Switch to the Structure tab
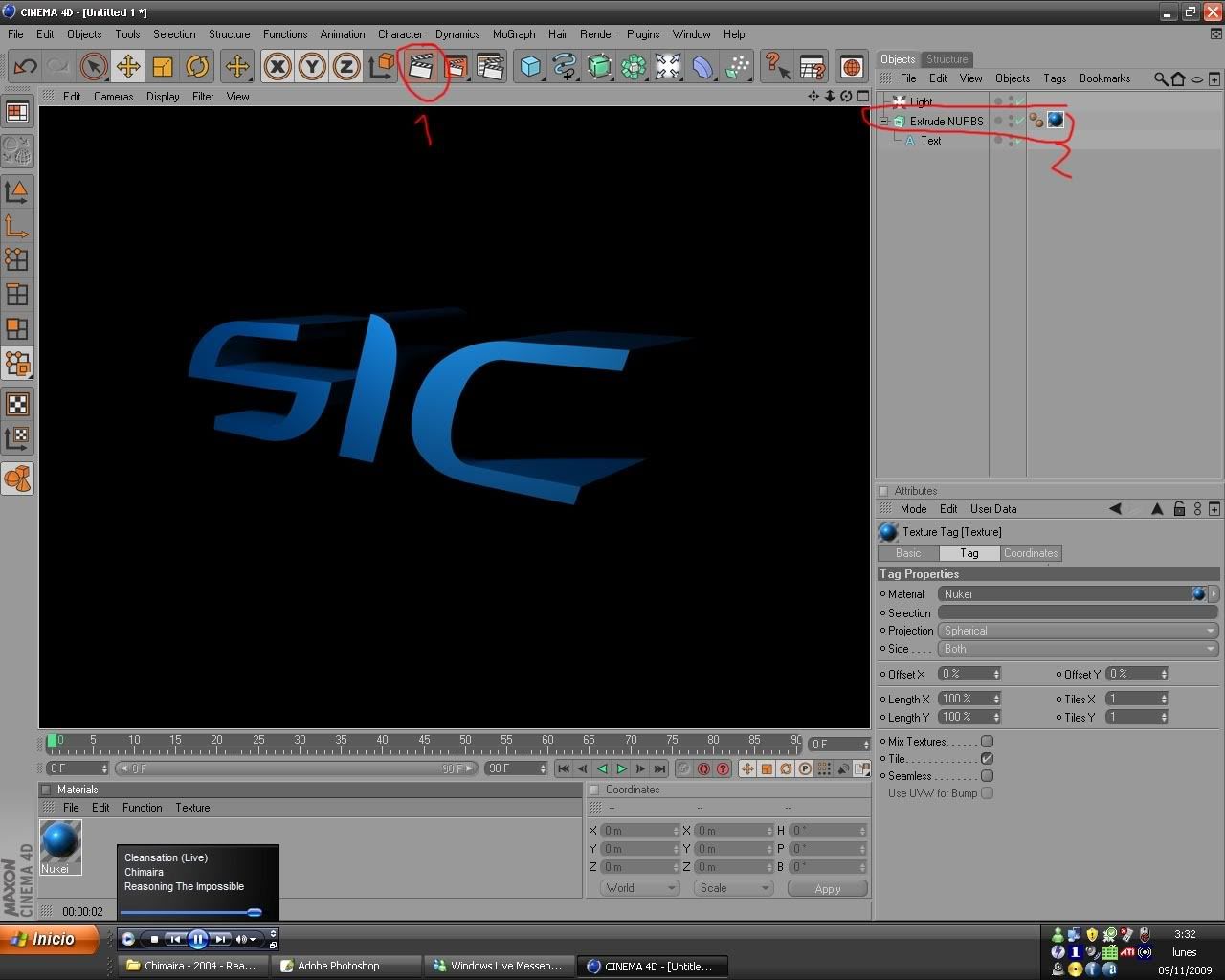 [947, 59]
